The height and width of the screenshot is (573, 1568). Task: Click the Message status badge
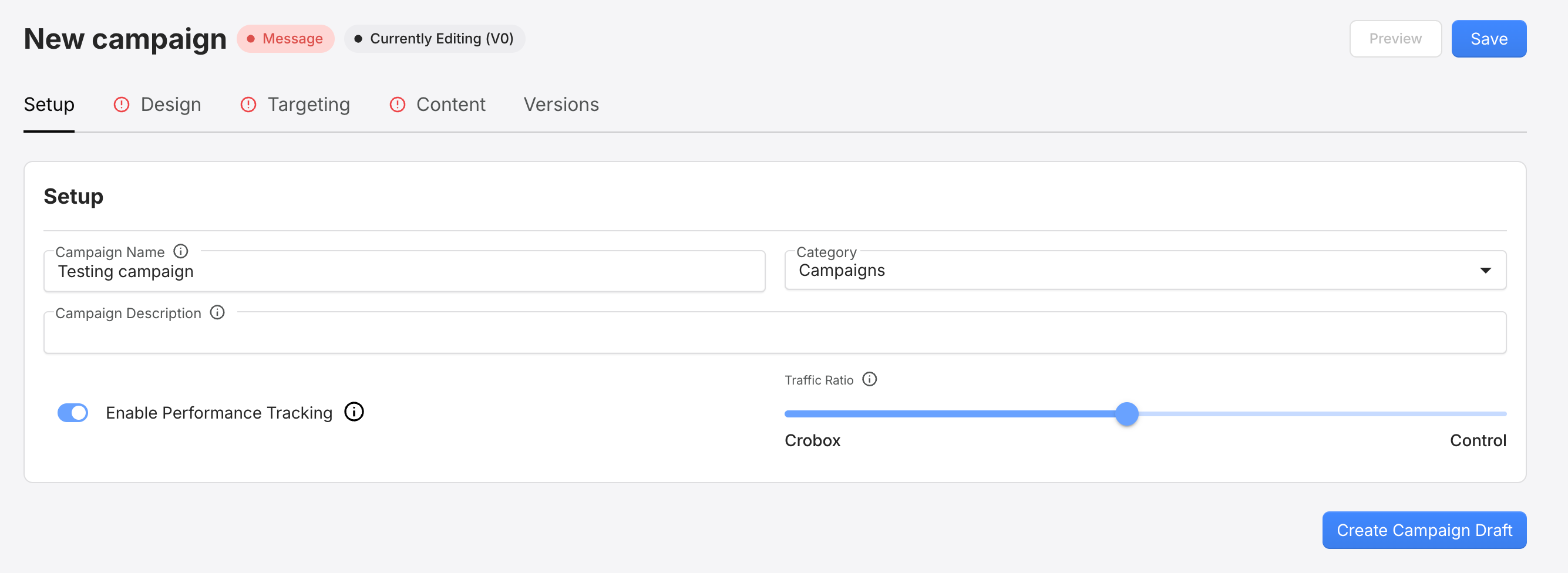(285, 38)
